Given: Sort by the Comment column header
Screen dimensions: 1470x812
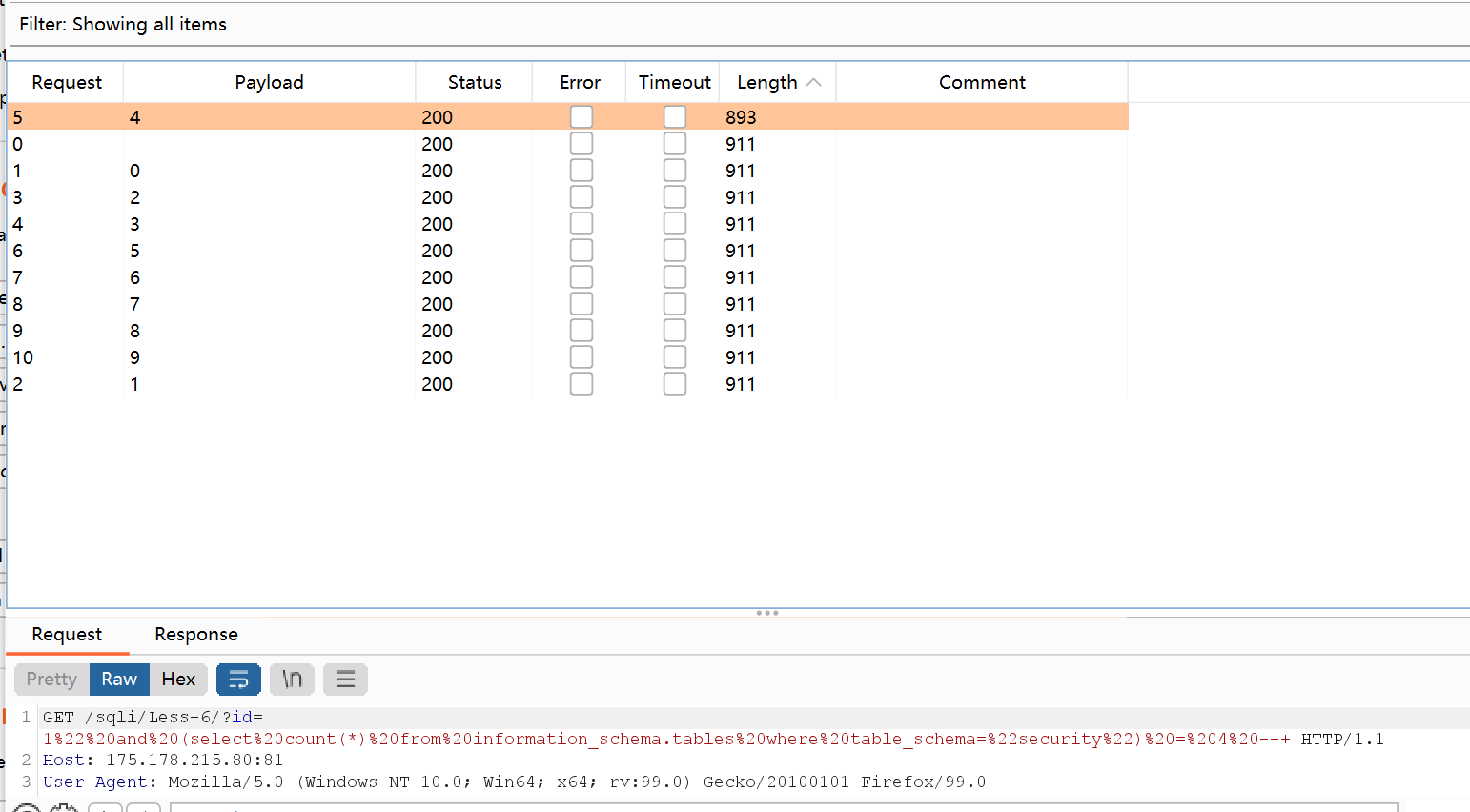Looking at the screenshot, I should pyautogui.click(x=982, y=83).
